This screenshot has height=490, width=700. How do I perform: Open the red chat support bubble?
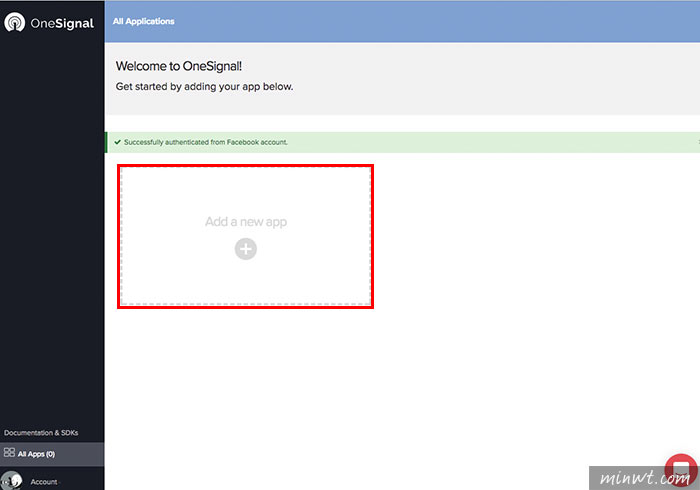point(681,470)
